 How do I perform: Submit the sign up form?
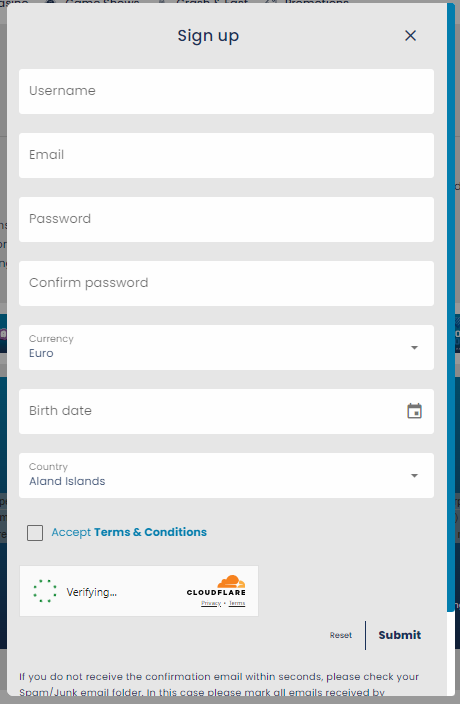tap(399, 635)
